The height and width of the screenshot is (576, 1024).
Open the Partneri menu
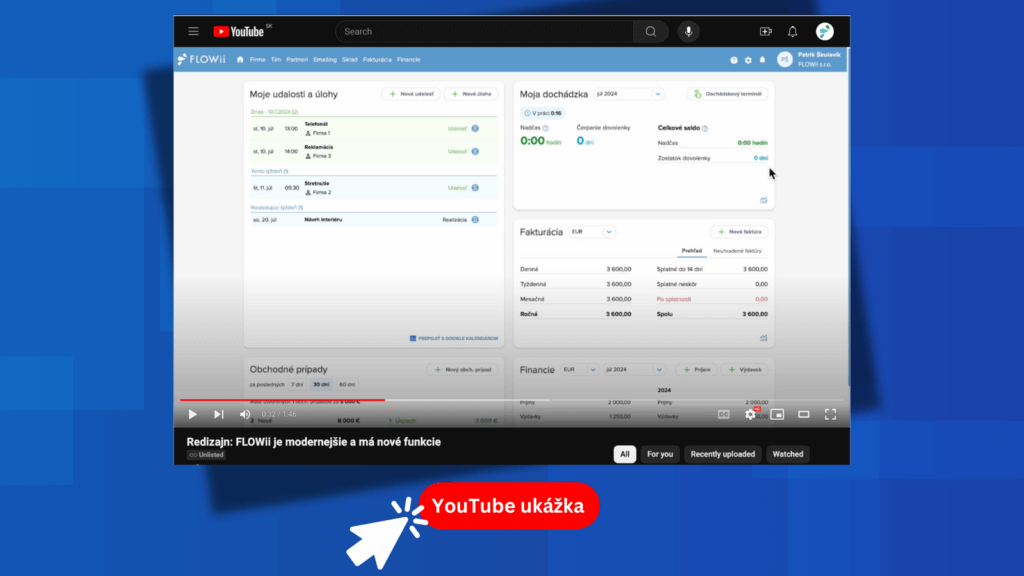(296, 60)
